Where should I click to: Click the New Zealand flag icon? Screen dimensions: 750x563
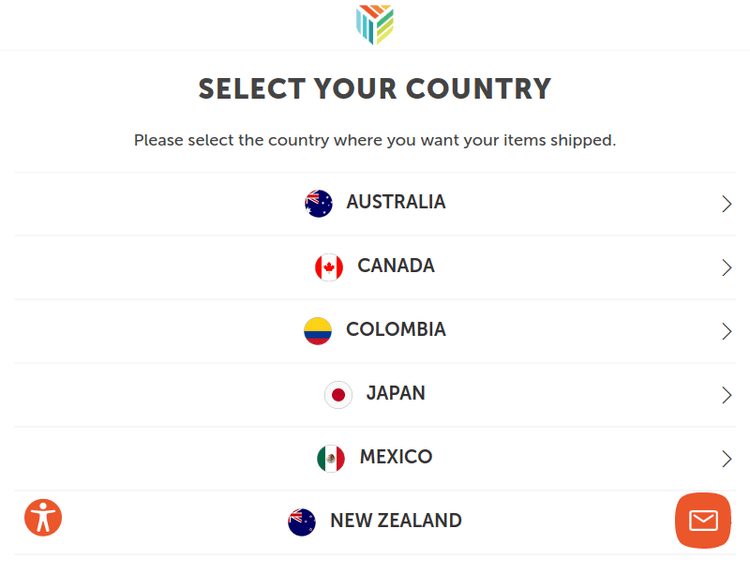[302, 522]
